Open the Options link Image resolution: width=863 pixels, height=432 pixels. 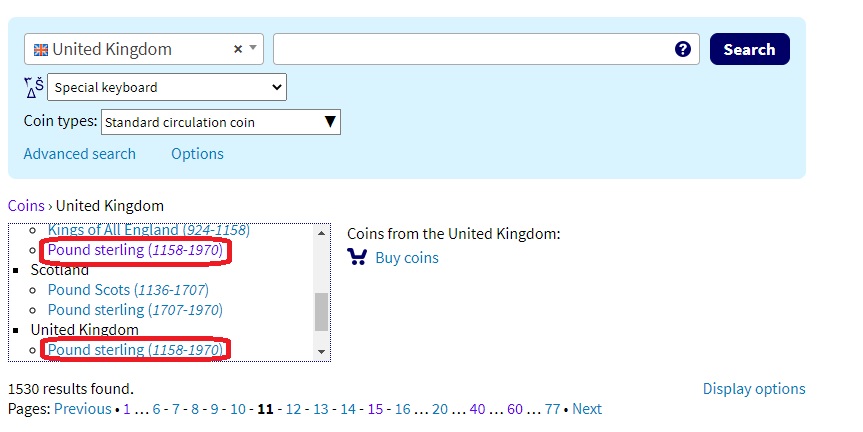tap(197, 154)
